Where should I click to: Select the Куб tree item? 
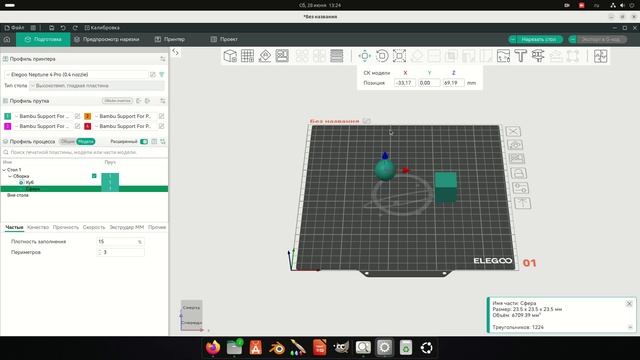click(x=29, y=182)
